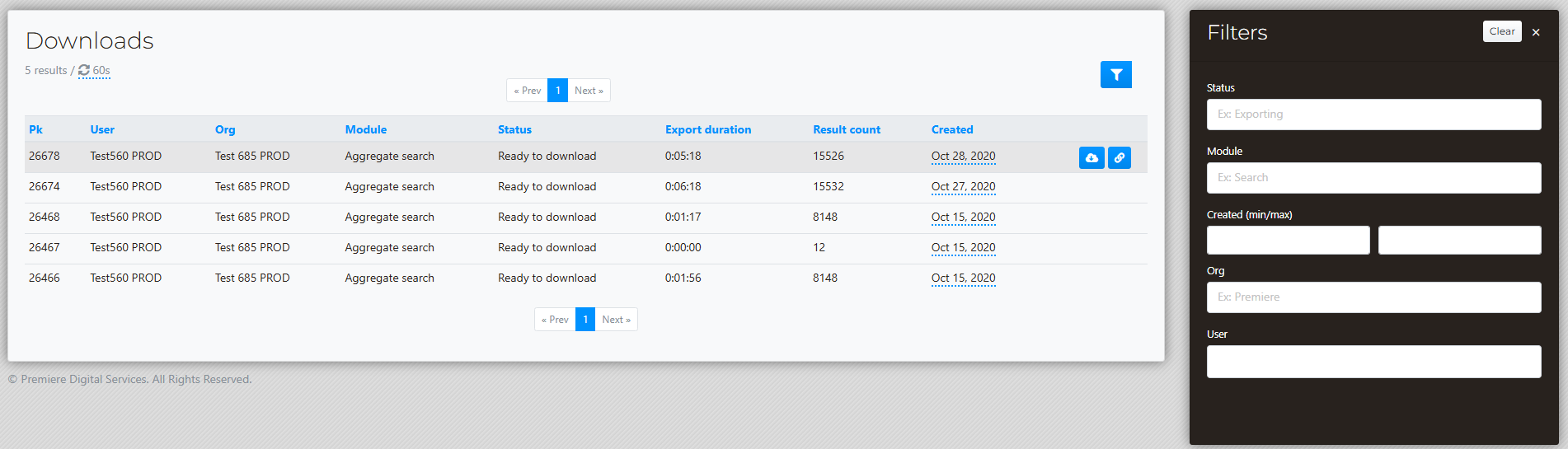The width and height of the screenshot is (1568, 449).
Task: Click the 60s auto-refresh icon
Action: [x=84, y=70]
